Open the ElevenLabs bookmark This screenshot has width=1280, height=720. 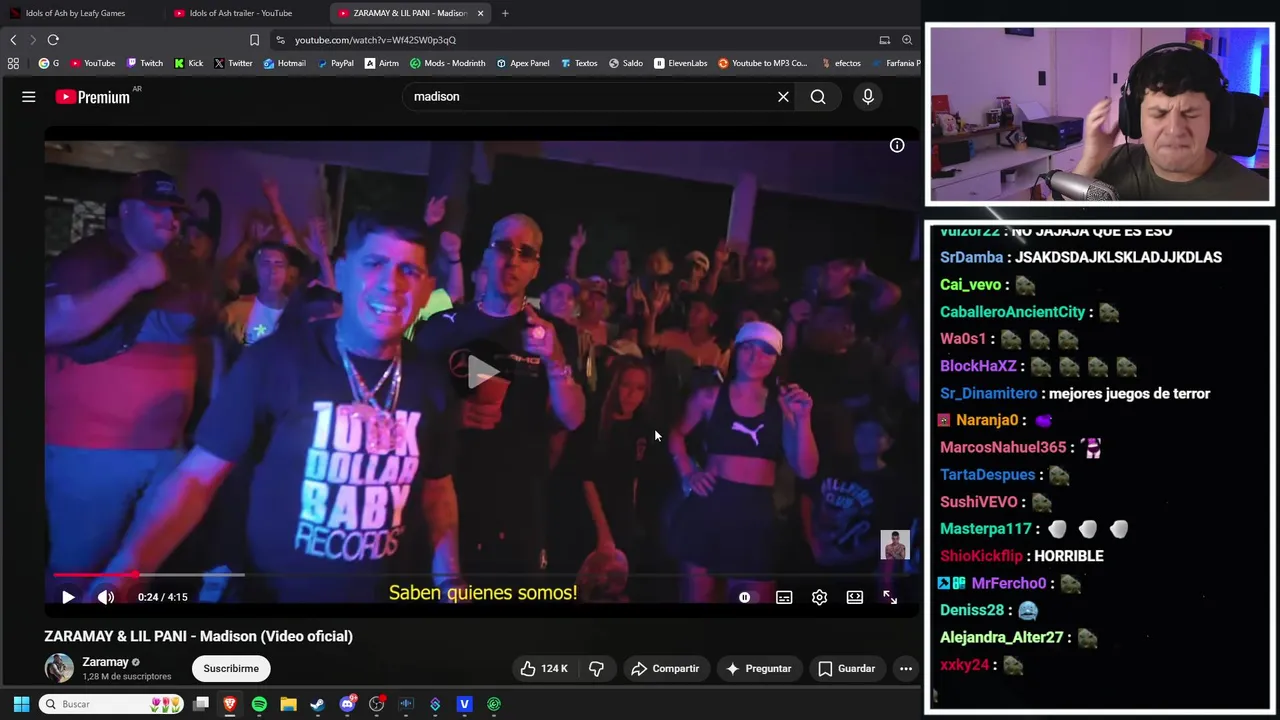point(680,63)
